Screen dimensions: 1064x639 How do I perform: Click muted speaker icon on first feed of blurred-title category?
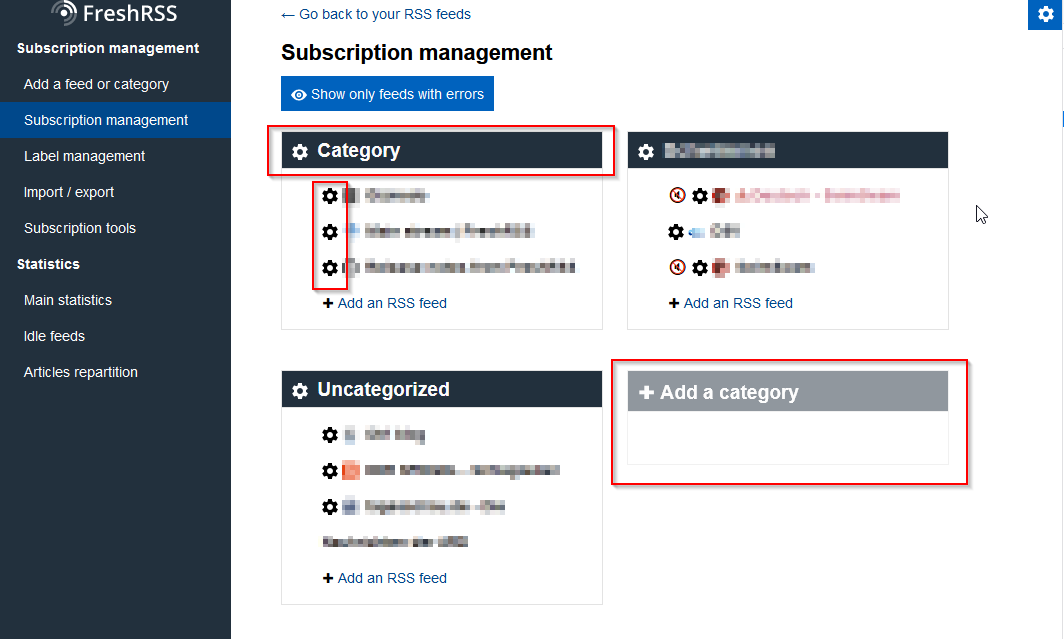[677, 196]
